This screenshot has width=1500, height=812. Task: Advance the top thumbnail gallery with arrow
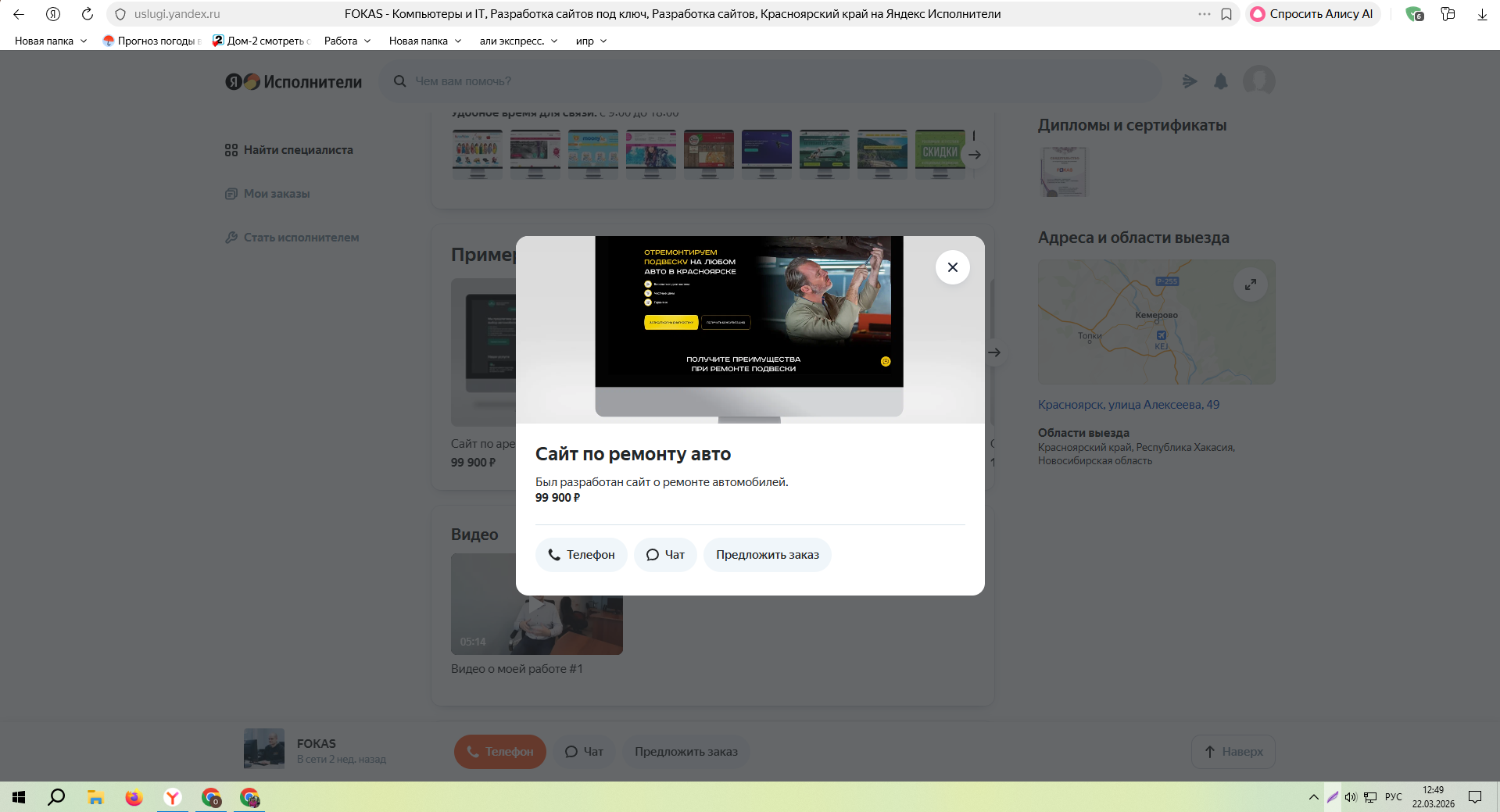pyautogui.click(x=975, y=155)
